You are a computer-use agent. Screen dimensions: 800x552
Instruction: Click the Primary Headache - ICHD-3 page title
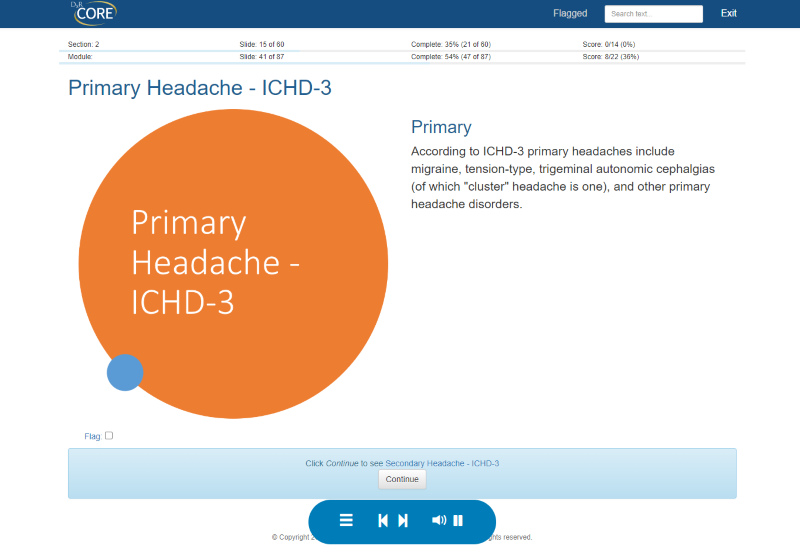pos(200,88)
